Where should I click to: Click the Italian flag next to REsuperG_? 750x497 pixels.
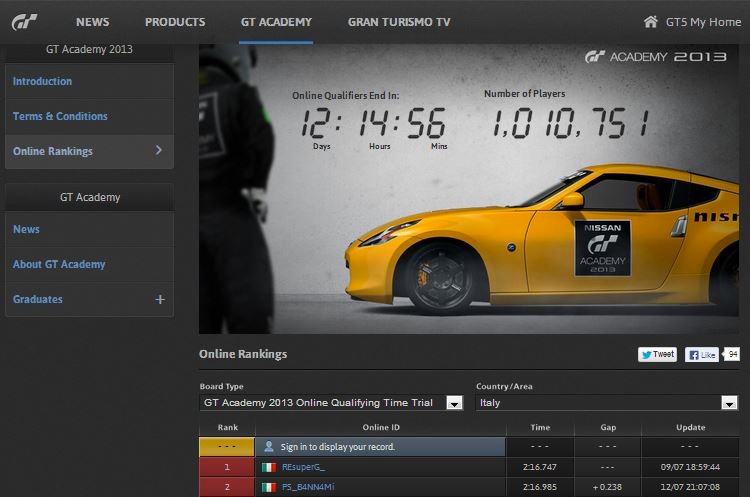268,467
